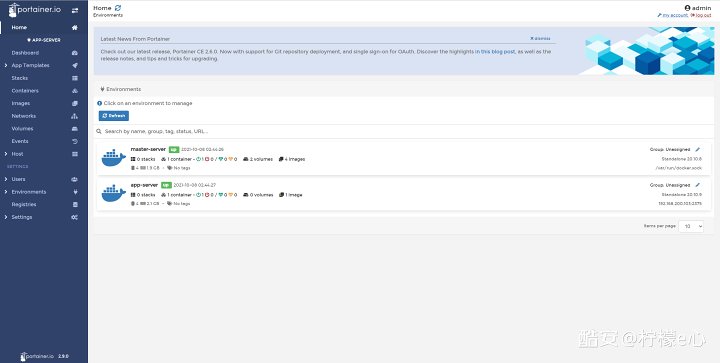
Task: Open the items per page dropdown
Action: 691,226
